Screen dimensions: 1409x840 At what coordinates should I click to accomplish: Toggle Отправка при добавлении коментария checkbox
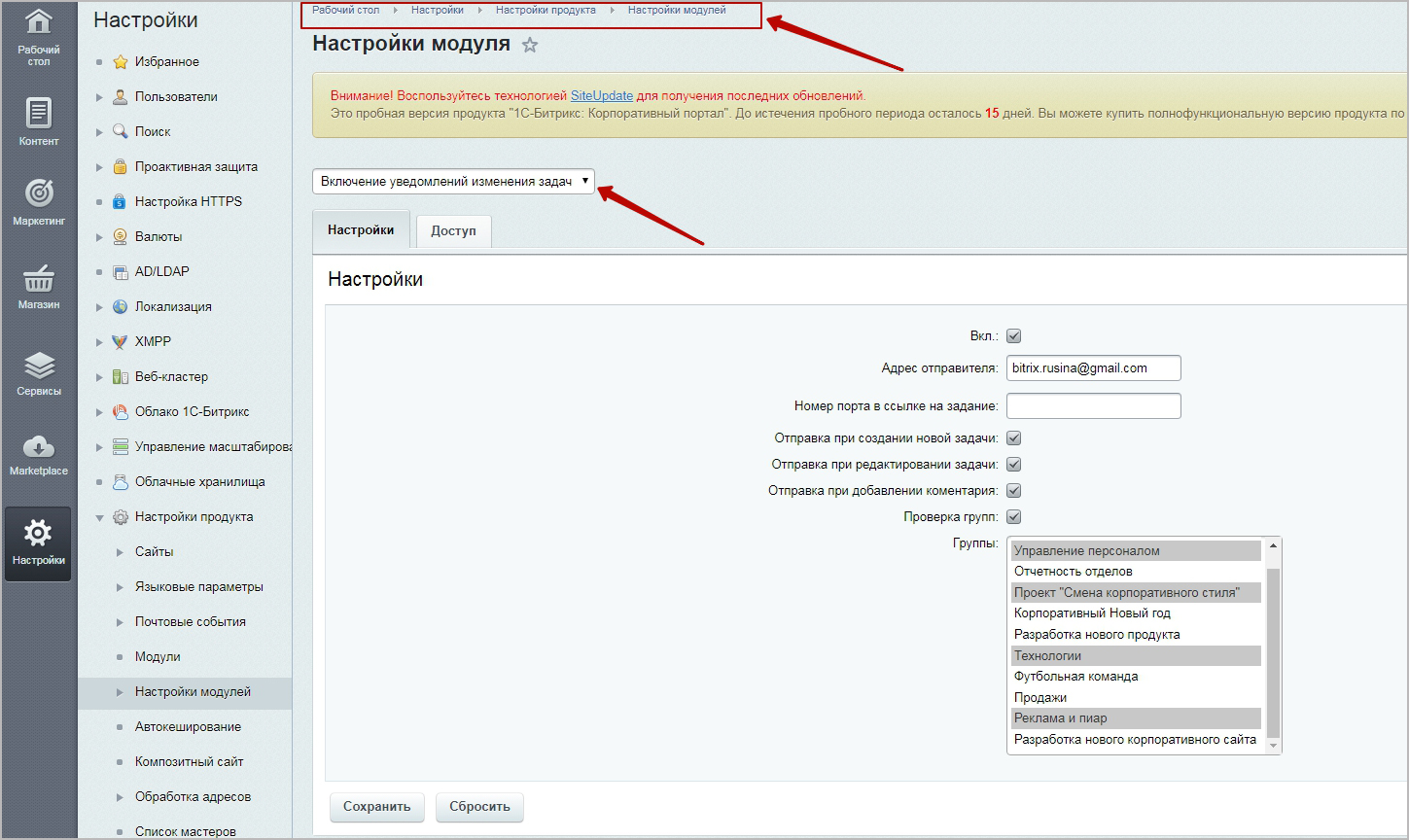click(x=1013, y=491)
